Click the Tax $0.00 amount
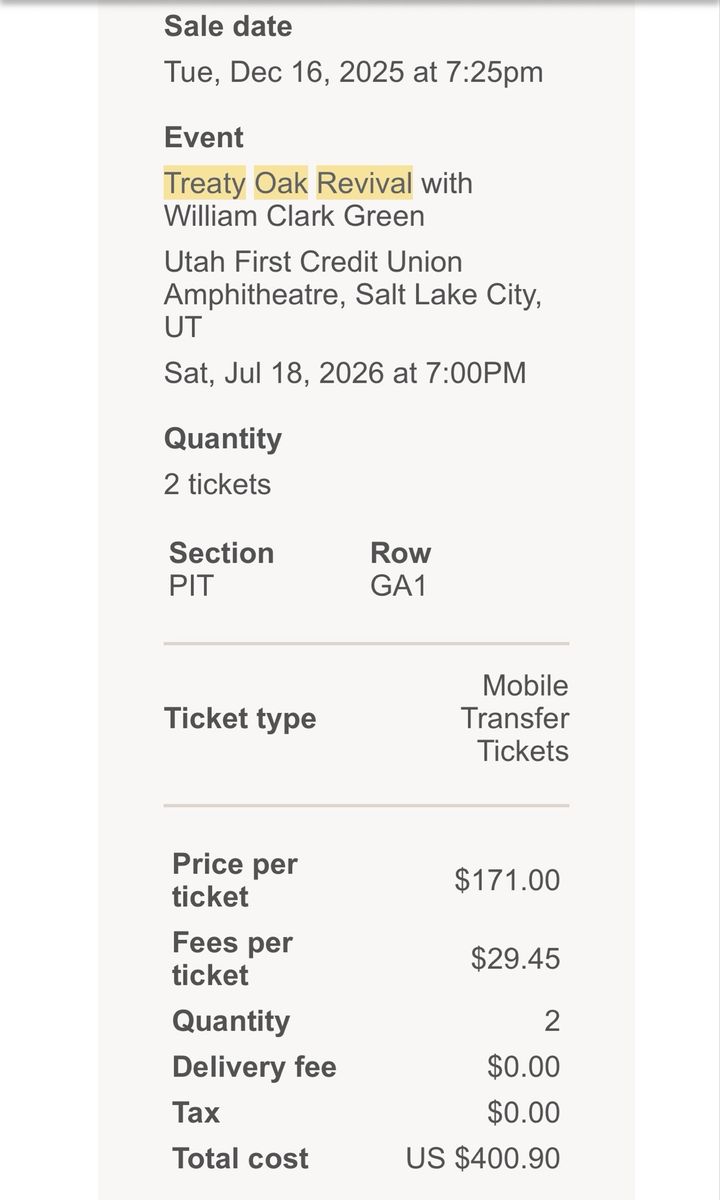 (x=524, y=1113)
